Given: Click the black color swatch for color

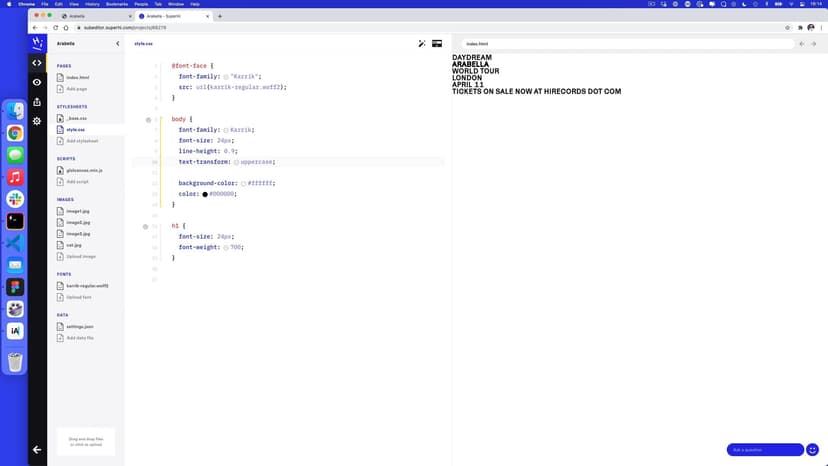Looking at the screenshot, I should 204,194.
